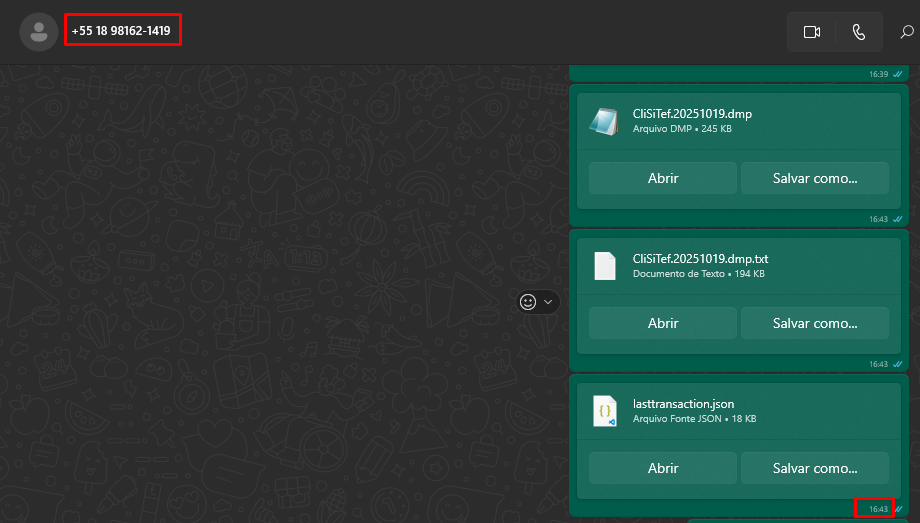Screen dimensions: 920x523
Task: Save lasttransaction.json using Salvar como
Action: [x=814, y=468]
